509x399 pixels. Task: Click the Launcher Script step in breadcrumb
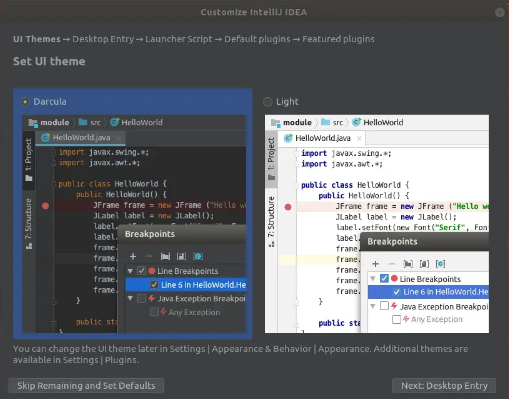tap(179, 39)
